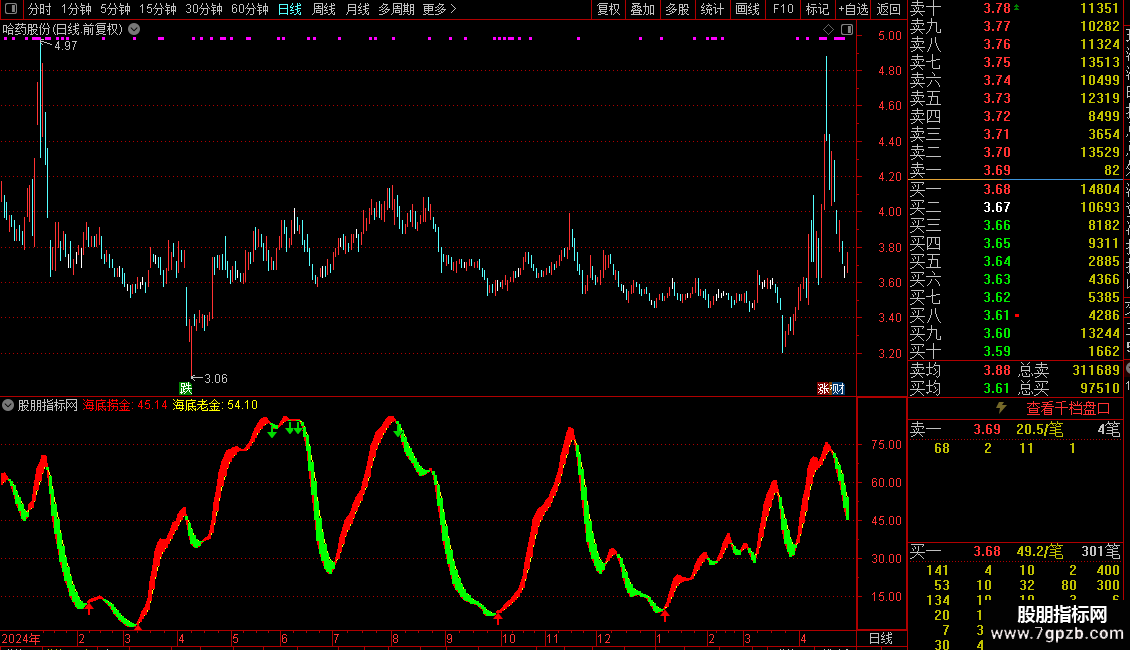Screen dimensions: 1130x650
Task: Click the diamond icon above the price chart
Action: tap(828, 30)
